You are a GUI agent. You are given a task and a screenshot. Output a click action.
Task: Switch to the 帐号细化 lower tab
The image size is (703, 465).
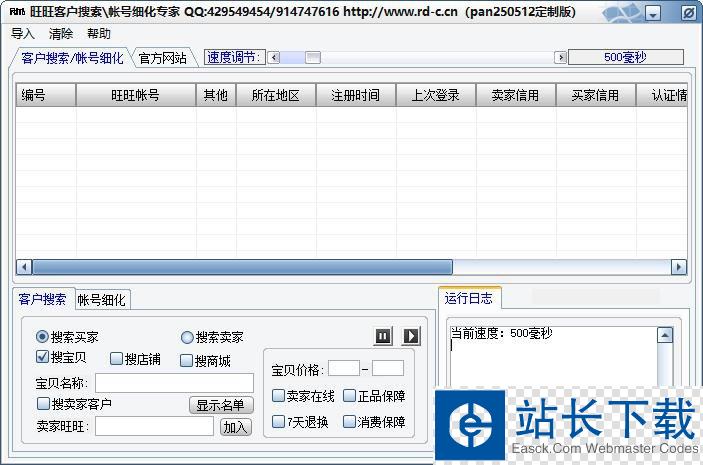[101, 300]
